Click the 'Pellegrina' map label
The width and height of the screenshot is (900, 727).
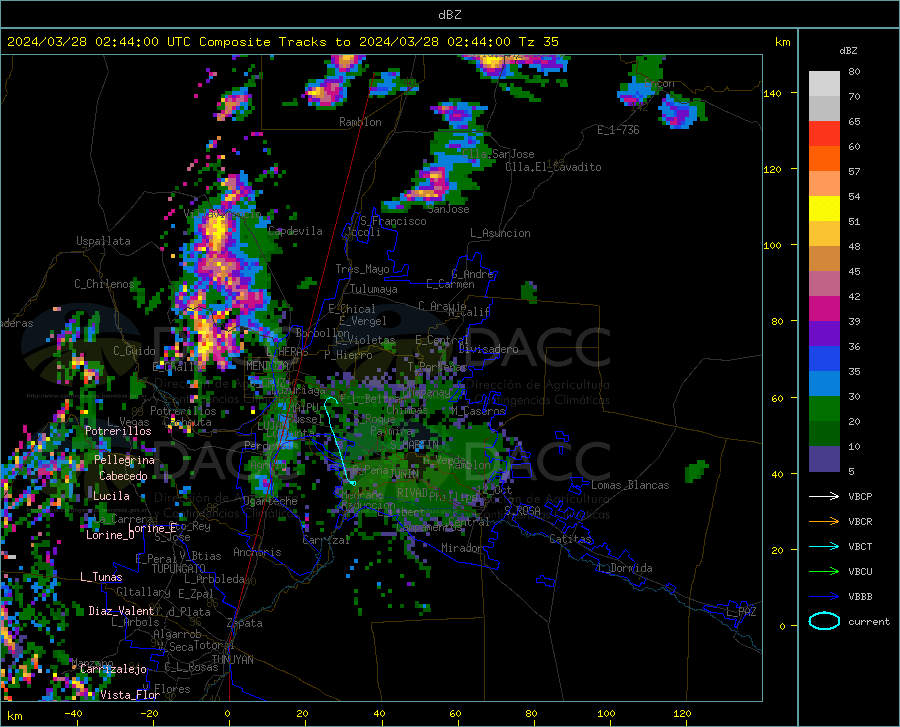tap(124, 460)
